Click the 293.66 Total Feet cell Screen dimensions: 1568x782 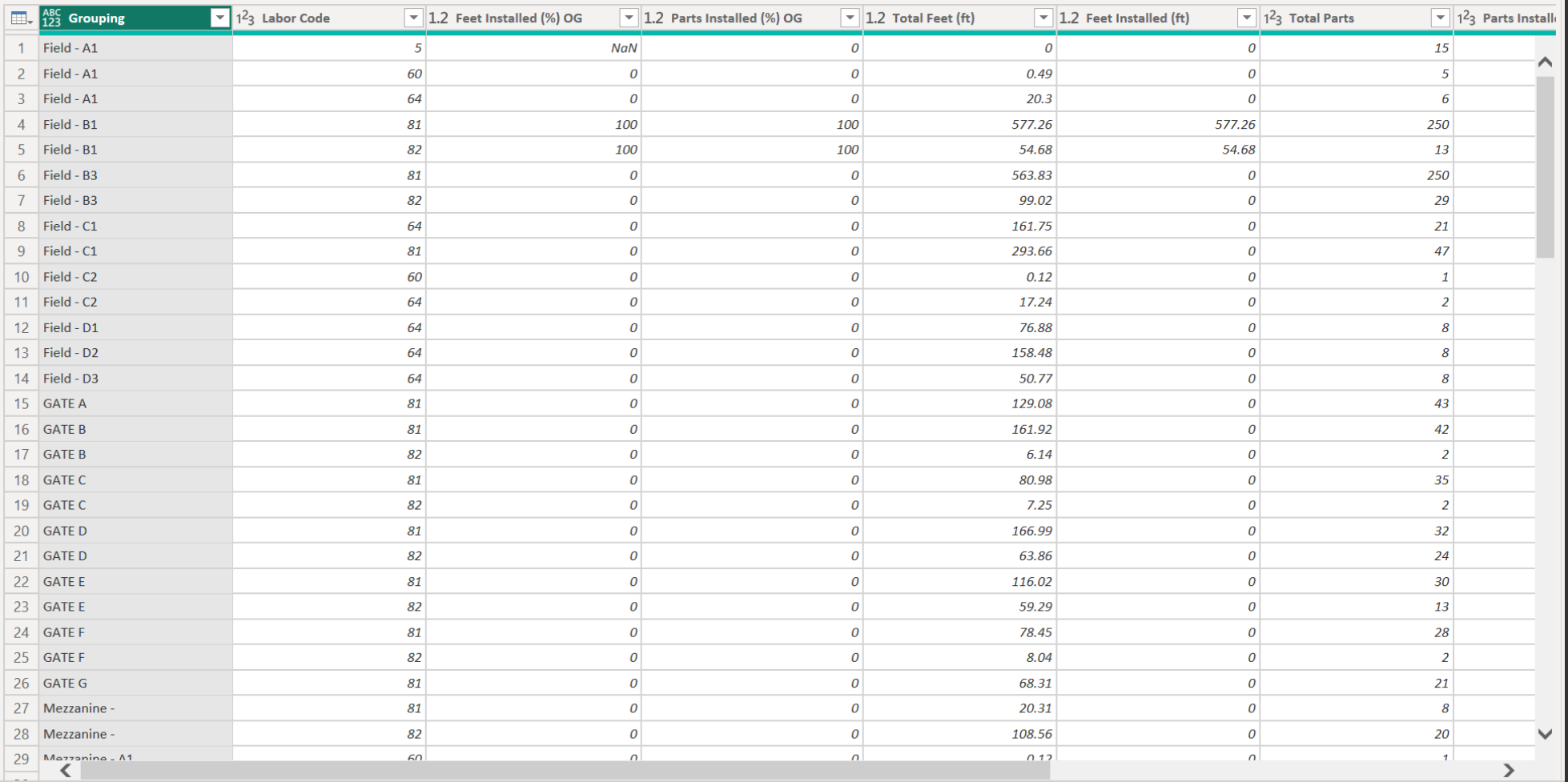[x=959, y=251]
